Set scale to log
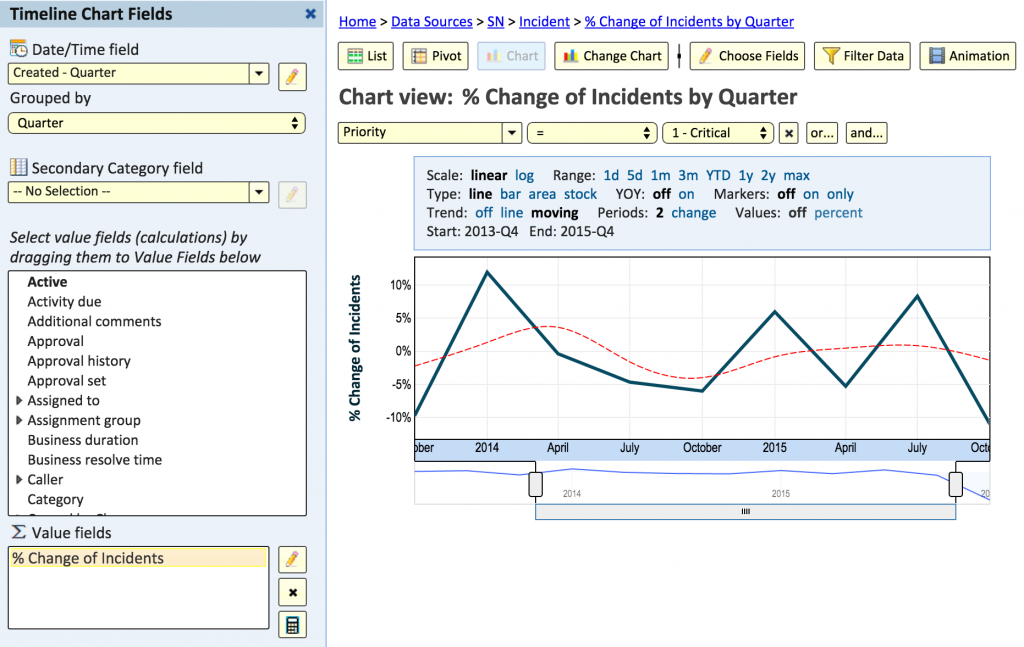Viewport: 1024px width, 647px height. [x=524, y=175]
